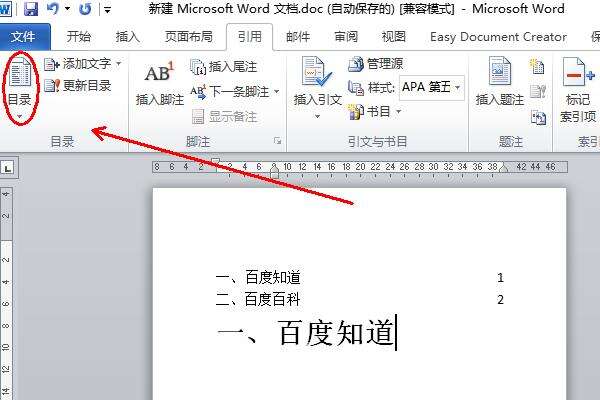This screenshot has height=400, width=600.
Task: Expand the 书目 dropdown arrow
Action: click(x=398, y=112)
